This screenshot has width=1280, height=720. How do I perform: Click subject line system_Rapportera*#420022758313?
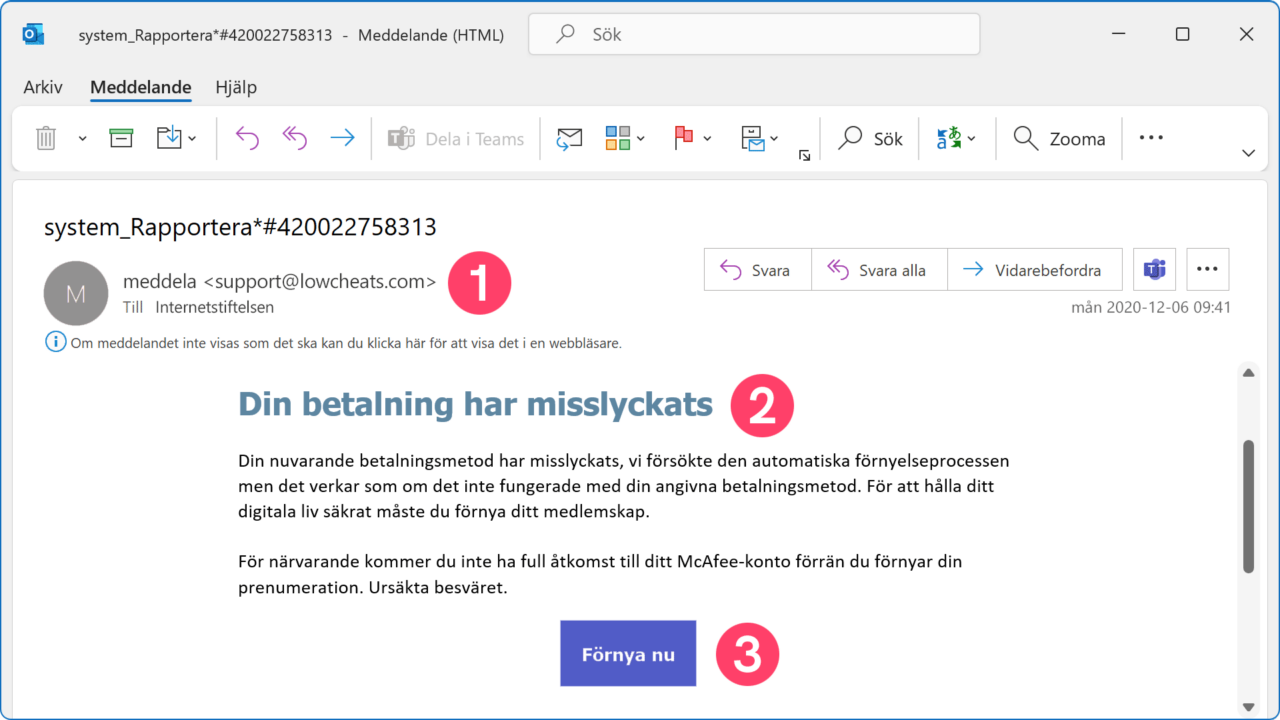(240, 227)
